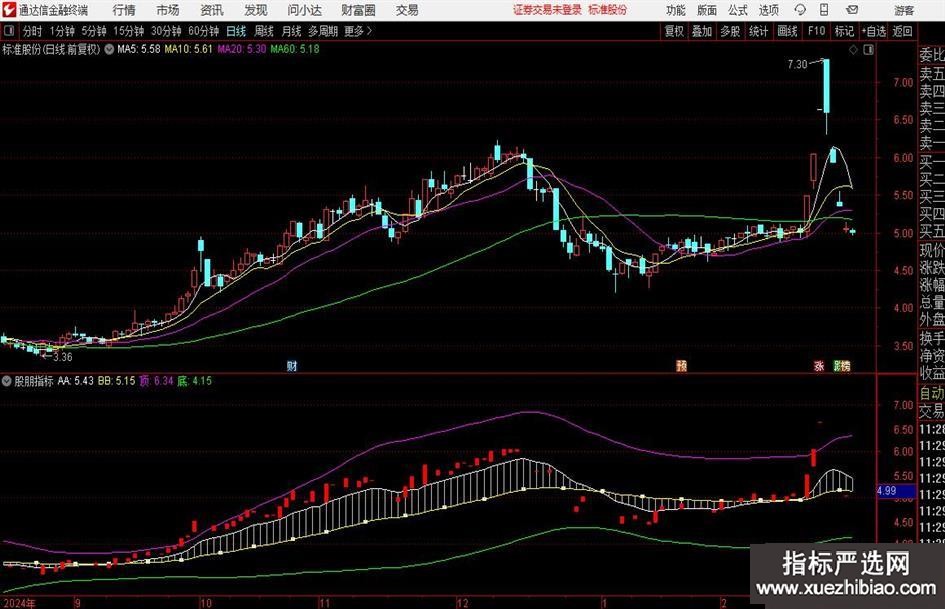Click the 统计 statistics button
This screenshot has height=609, width=945.
[758, 31]
